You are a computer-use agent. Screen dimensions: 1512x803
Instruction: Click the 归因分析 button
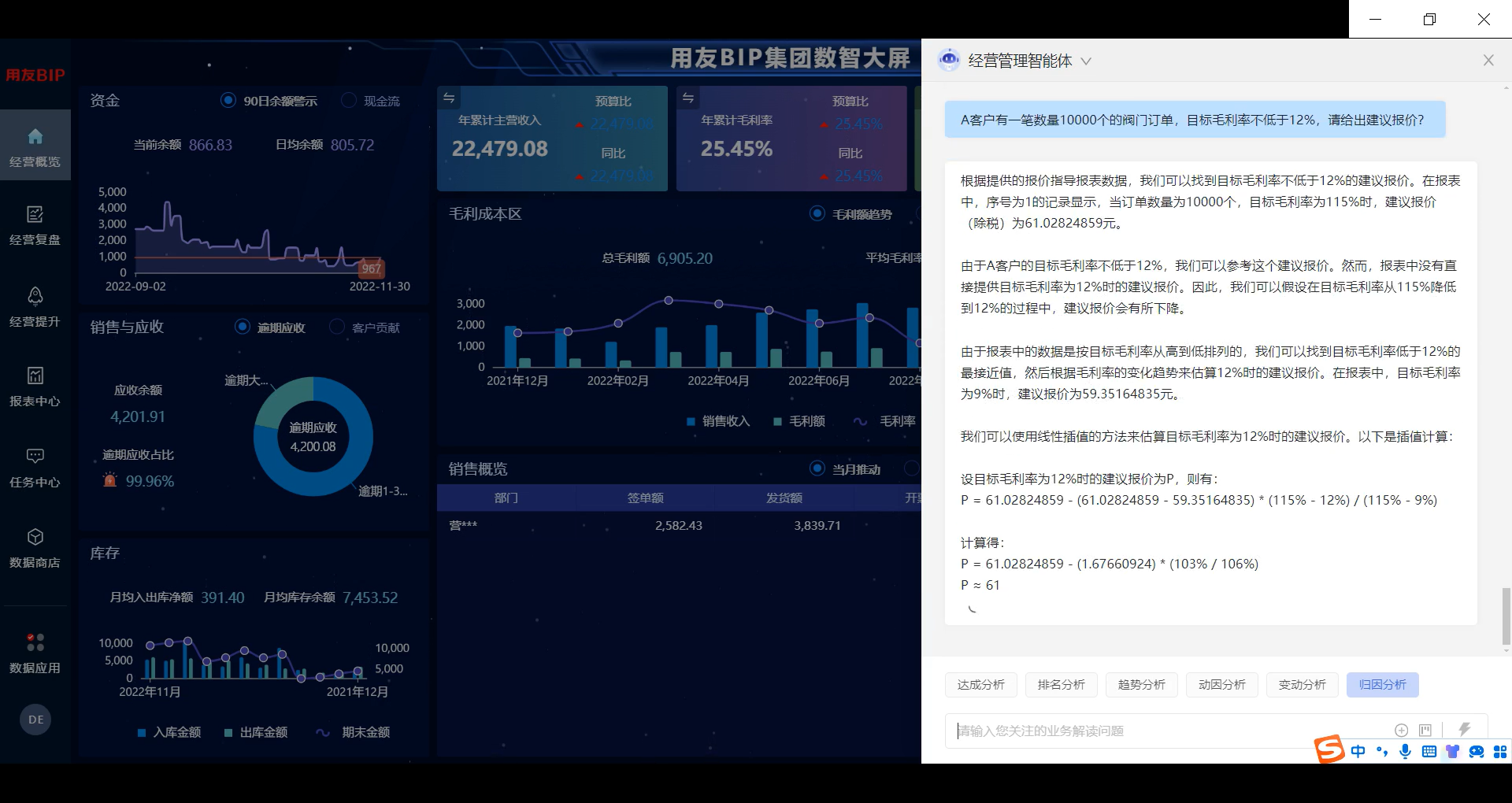click(x=1382, y=685)
